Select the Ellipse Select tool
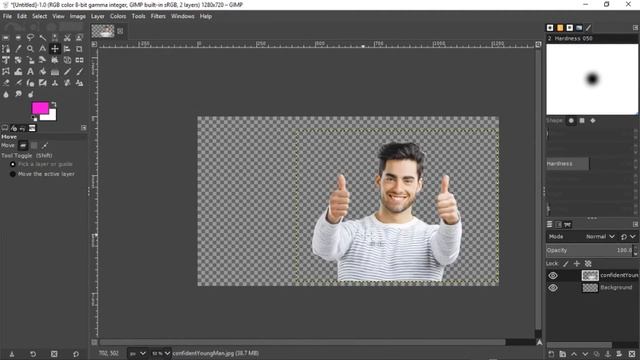Image resolution: width=640 pixels, height=360 pixels. tap(18, 38)
